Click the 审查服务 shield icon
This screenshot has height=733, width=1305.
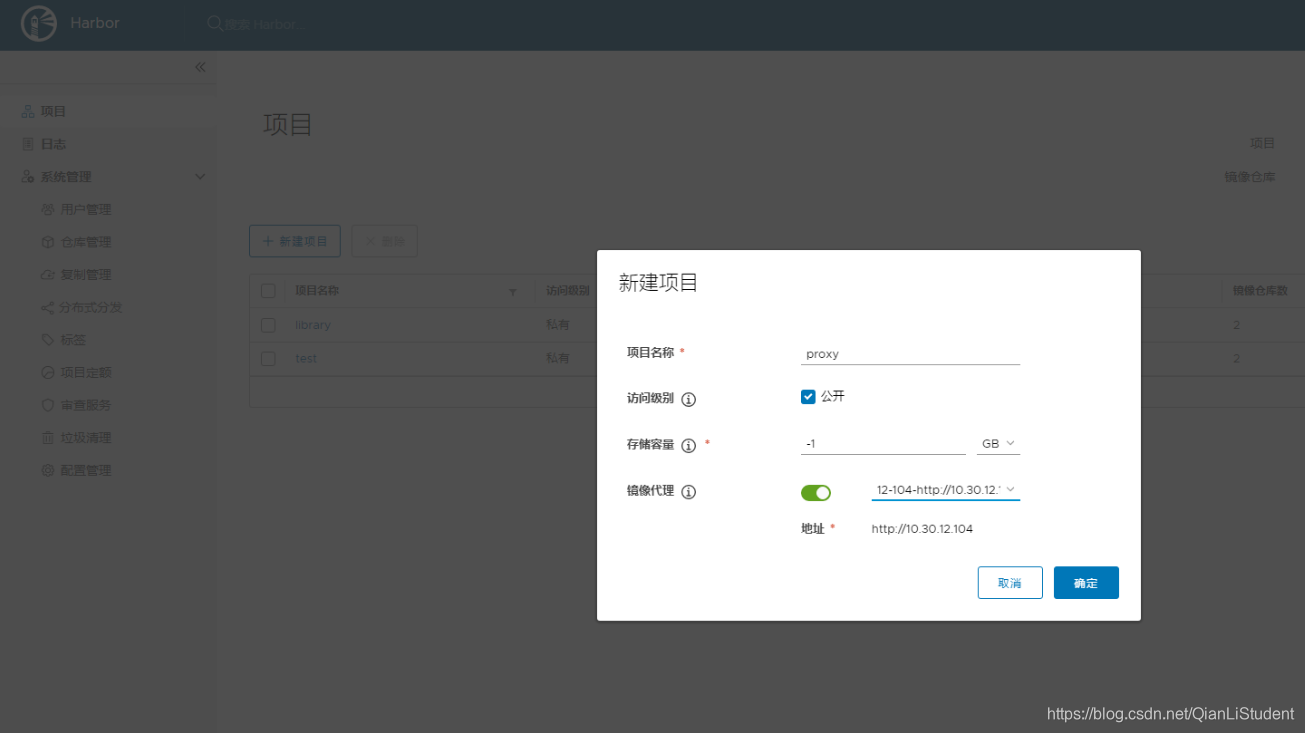(x=47, y=406)
